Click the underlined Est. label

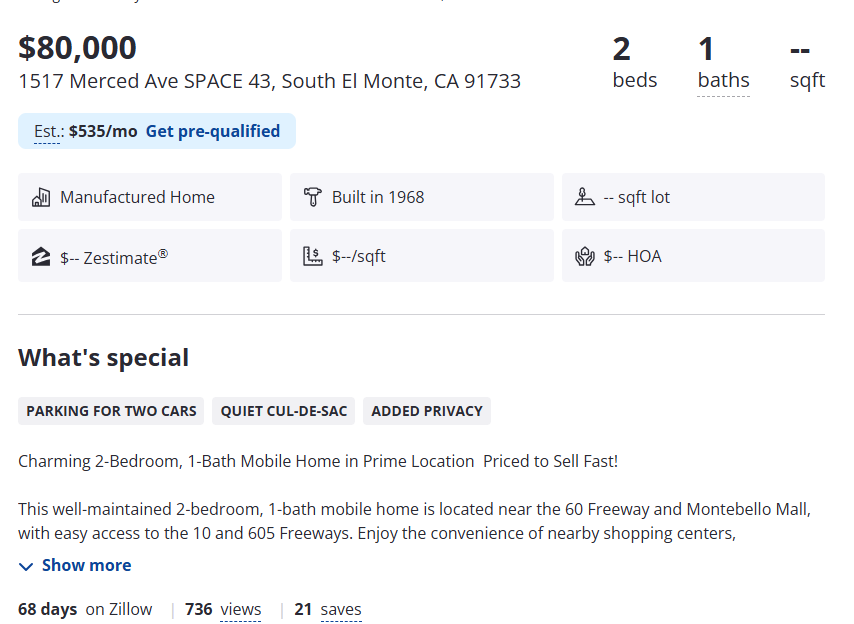(x=48, y=132)
